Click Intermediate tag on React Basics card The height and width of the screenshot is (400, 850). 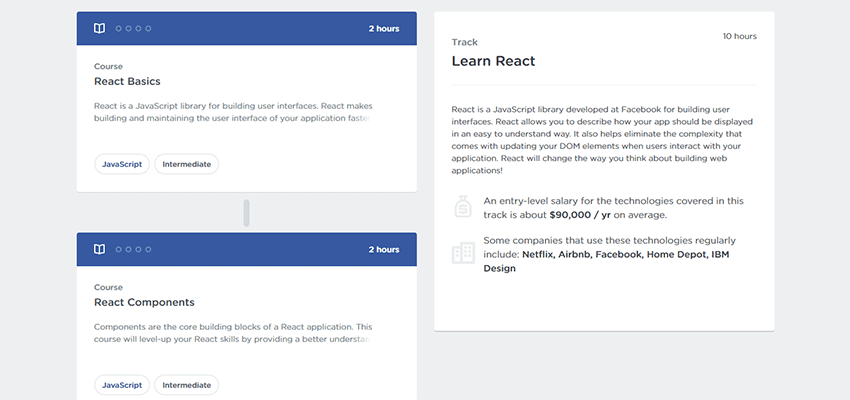tap(186, 164)
